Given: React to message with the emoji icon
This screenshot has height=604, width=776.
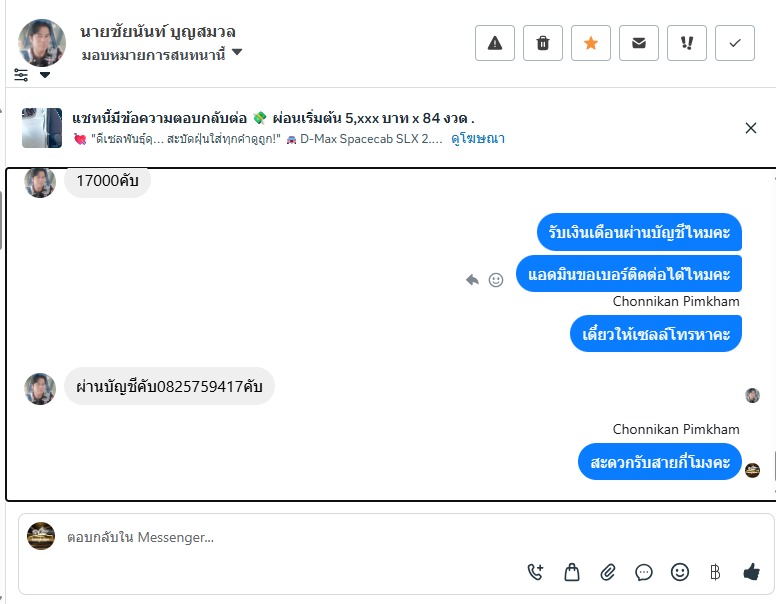Looking at the screenshot, I should pyautogui.click(x=495, y=280).
